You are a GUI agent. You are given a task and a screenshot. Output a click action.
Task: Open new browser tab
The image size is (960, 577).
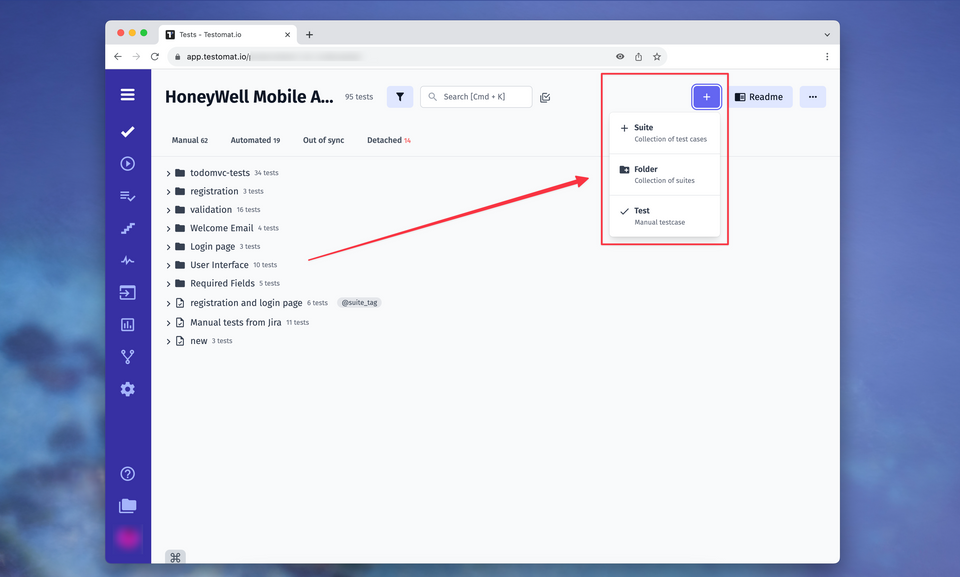[309, 34]
